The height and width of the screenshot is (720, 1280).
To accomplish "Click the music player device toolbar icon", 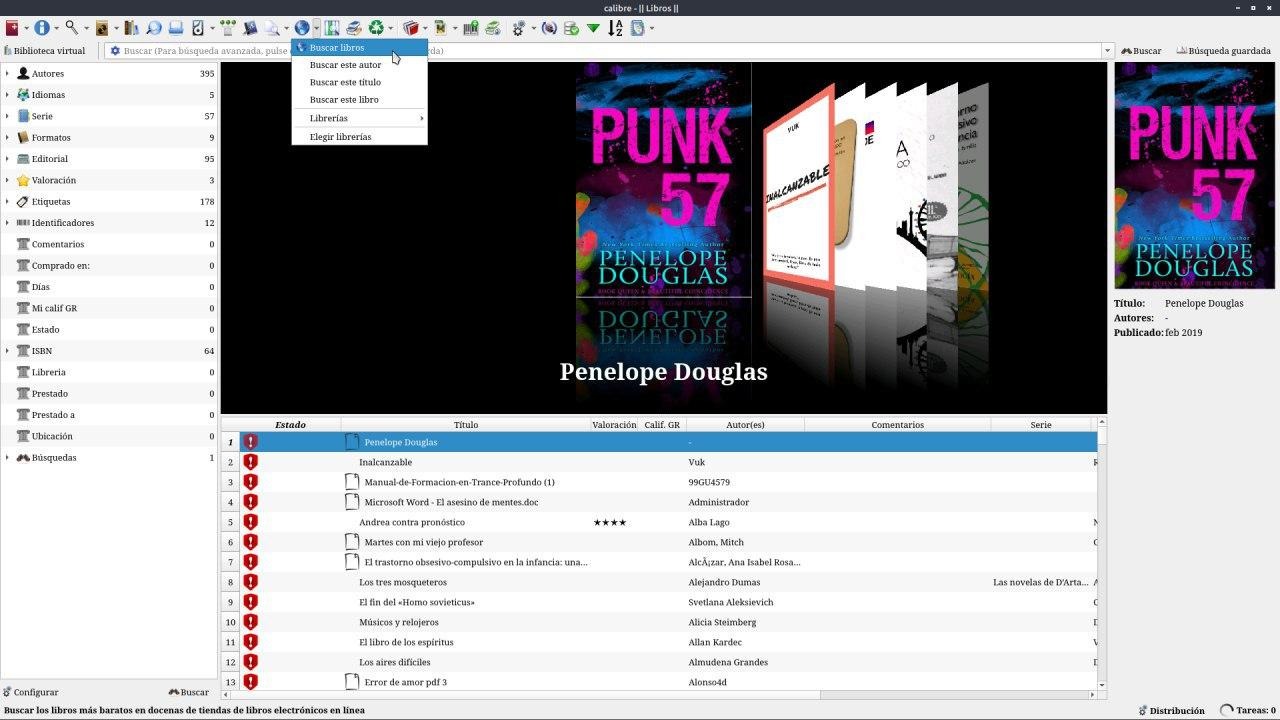I will [x=197, y=28].
